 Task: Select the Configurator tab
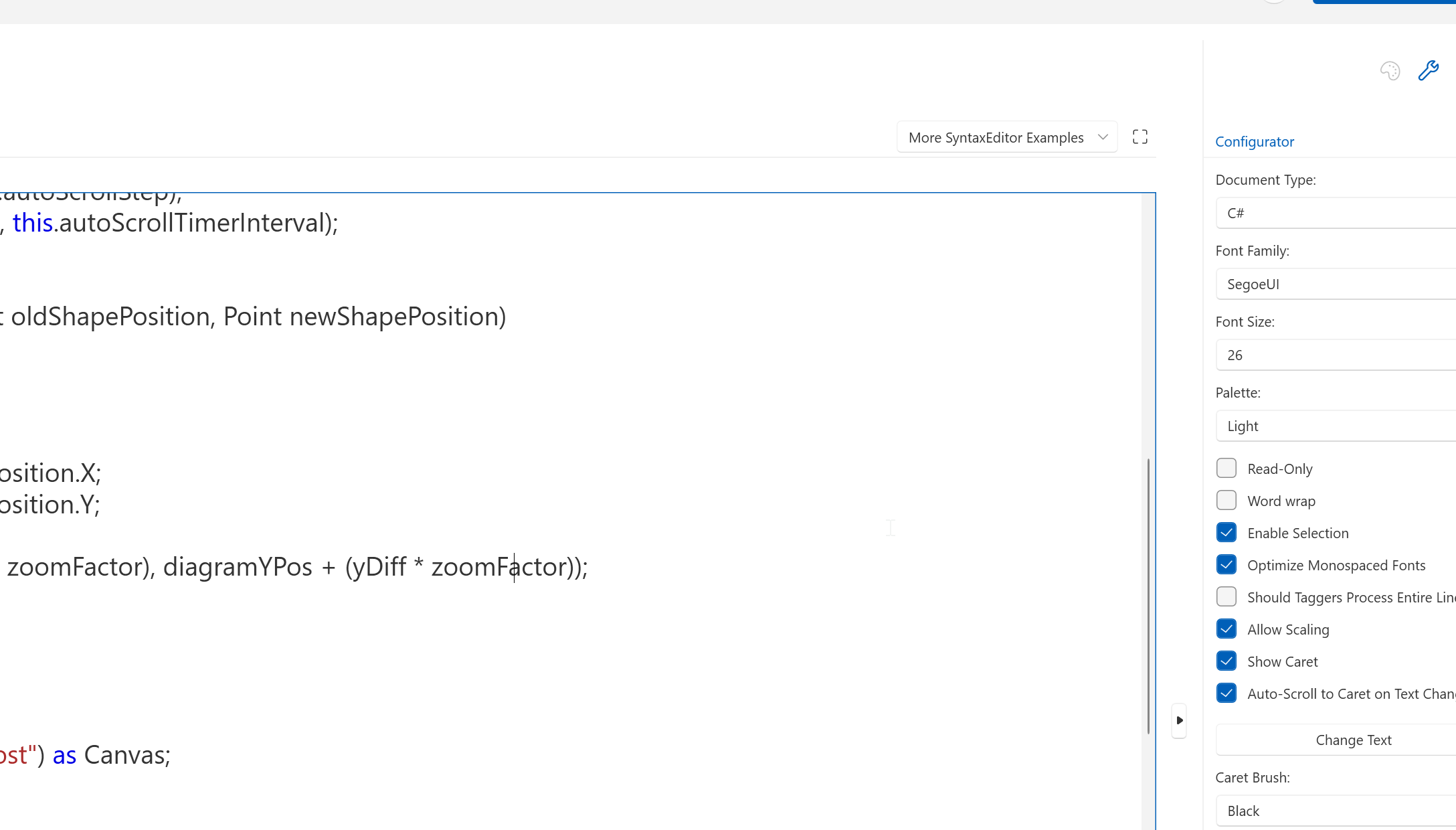pyautogui.click(x=1254, y=142)
